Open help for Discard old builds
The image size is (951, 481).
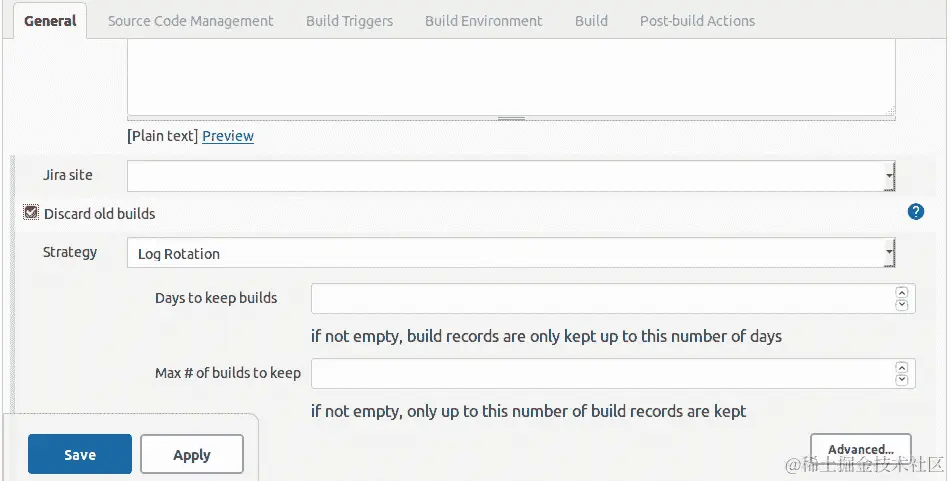tap(915, 212)
